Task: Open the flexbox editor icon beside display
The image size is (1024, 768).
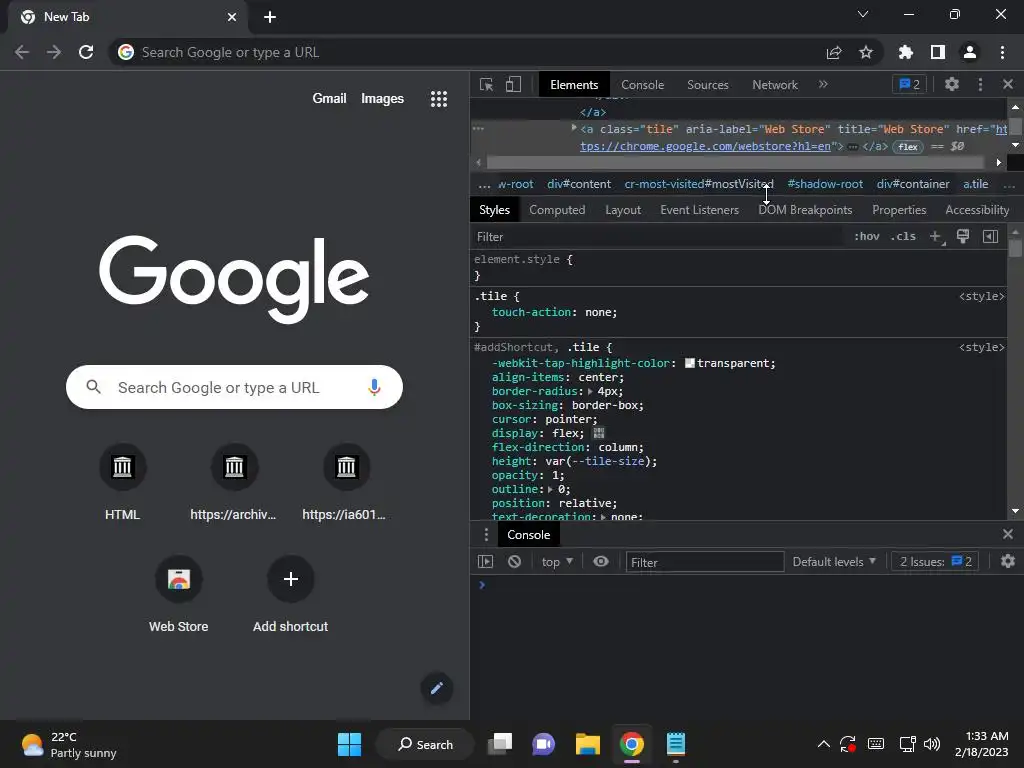Action: [x=599, y=433]
